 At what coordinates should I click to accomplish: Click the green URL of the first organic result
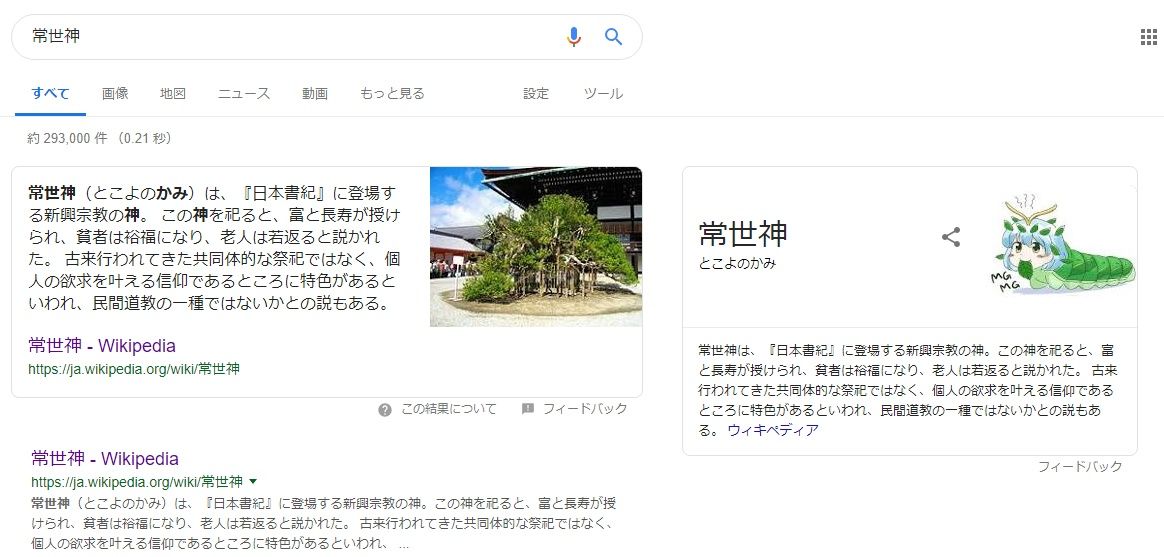point(137,481)
